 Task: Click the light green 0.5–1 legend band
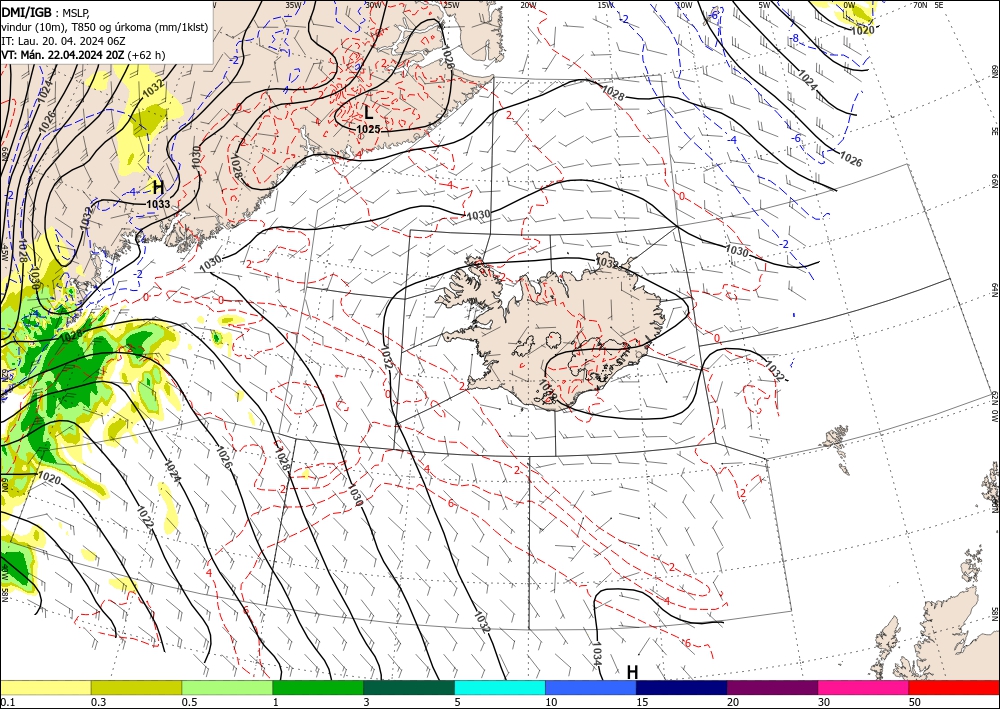coord(227,687)
